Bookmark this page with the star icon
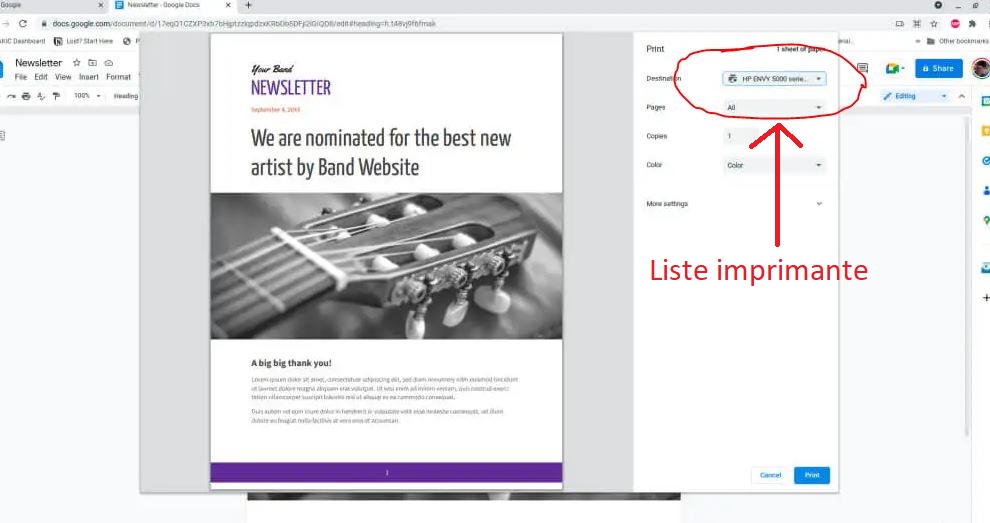This screenshot has height=523, width=990. pyautogui.click(x=934, y=23)
